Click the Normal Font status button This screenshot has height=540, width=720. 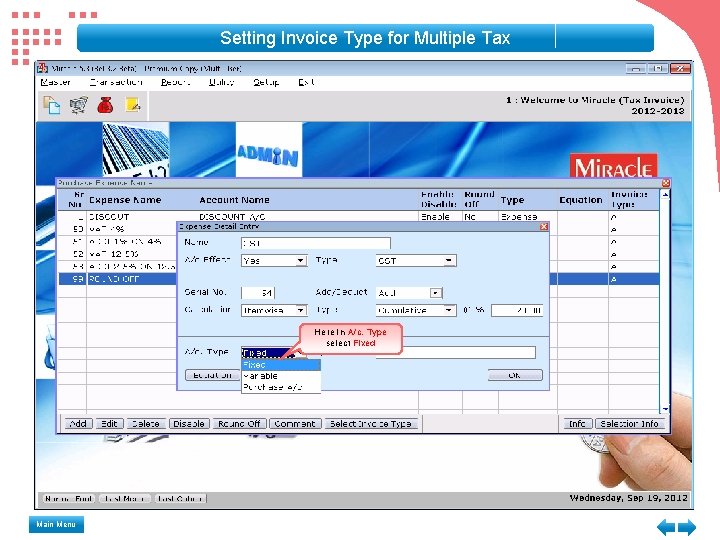click(x=68, y=499)
